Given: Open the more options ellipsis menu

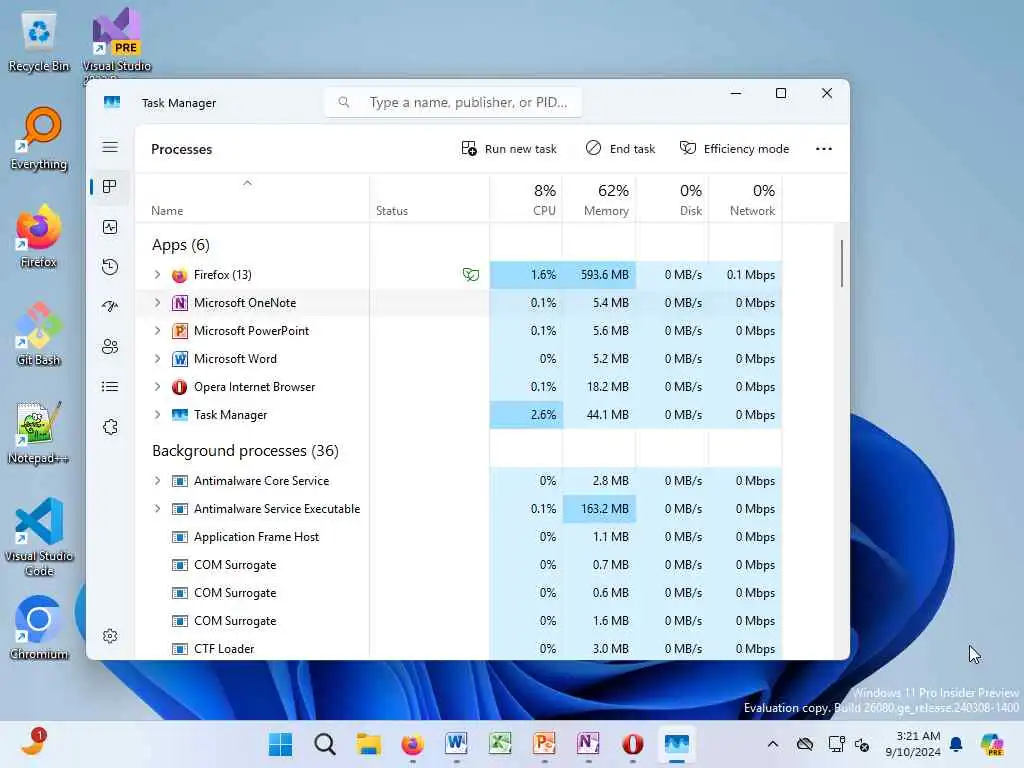Looking at the screenshot, I should [x=824, y=149].
